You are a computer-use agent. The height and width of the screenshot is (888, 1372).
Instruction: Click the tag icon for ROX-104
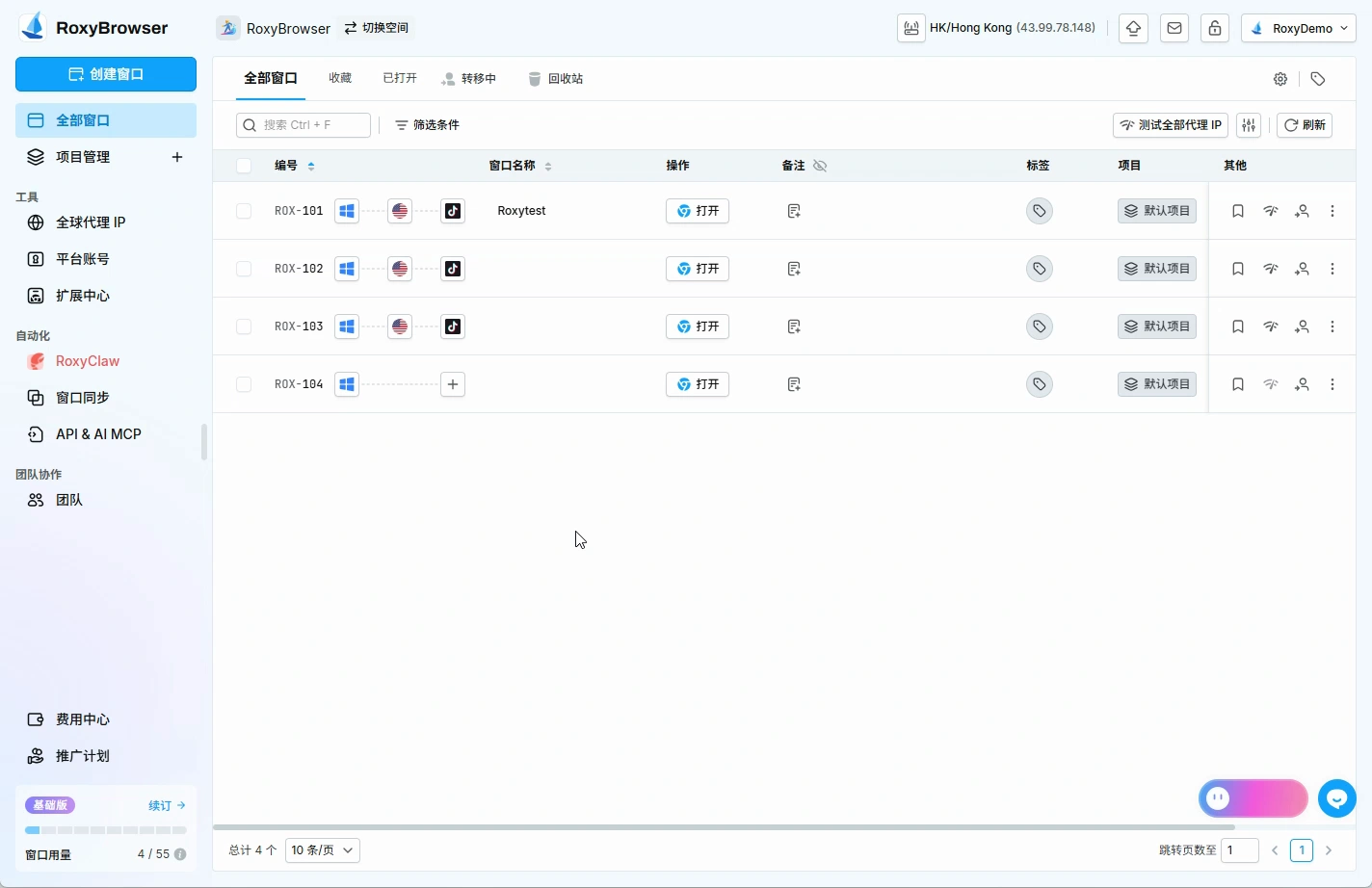pos(1040,384)
